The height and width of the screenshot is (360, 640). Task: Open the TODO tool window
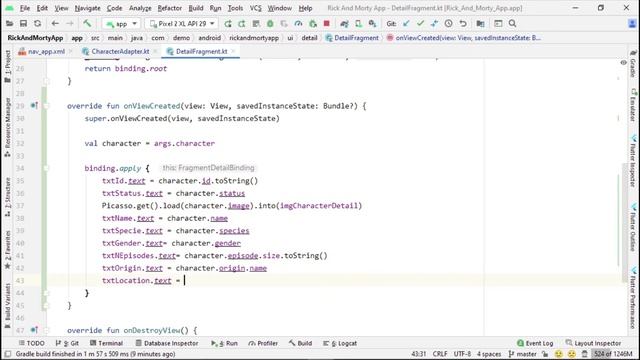pyautogui.click(x=31, y=343)
